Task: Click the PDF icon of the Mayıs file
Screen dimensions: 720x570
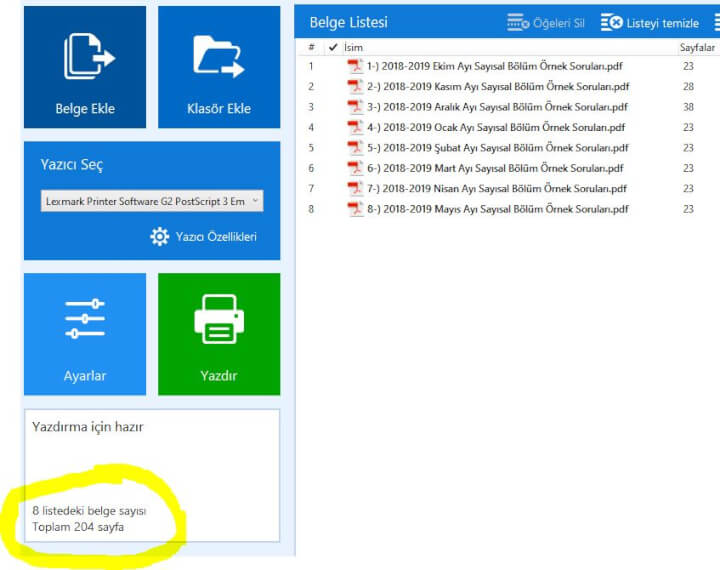Action: 355,209
